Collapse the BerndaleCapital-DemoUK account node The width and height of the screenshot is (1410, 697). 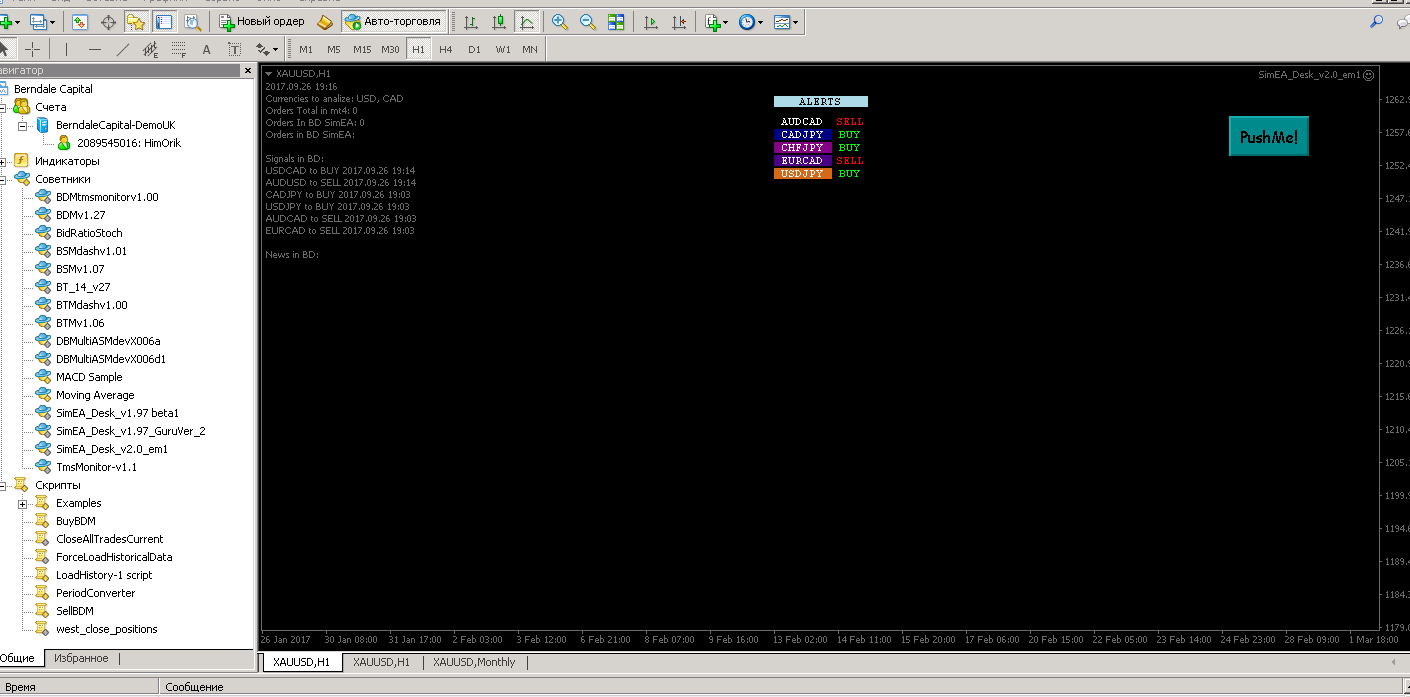[23, 125]
